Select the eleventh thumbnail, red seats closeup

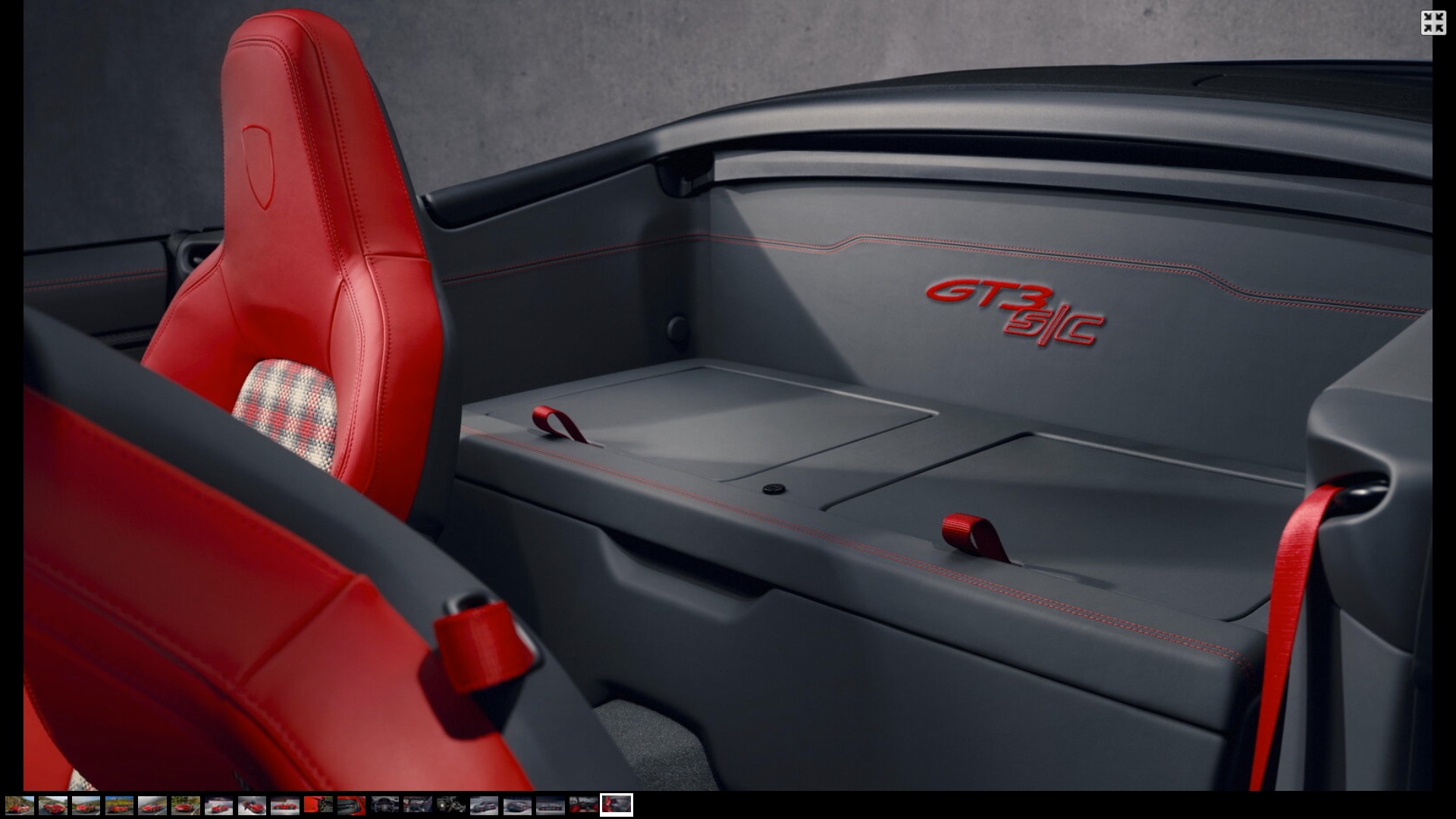click(x=351, y=805)
